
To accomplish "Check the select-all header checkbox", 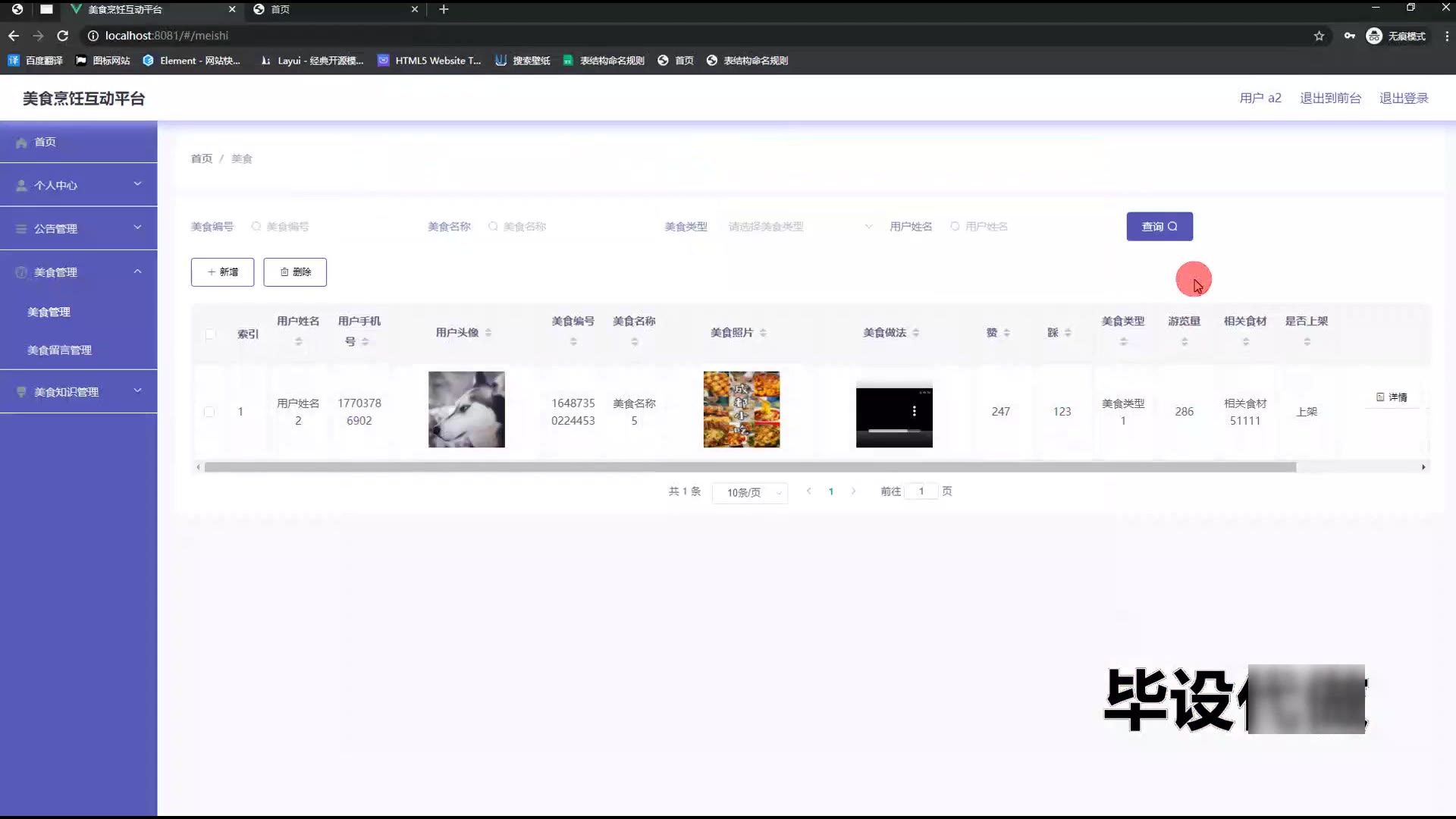I will (x=210, y=334).
